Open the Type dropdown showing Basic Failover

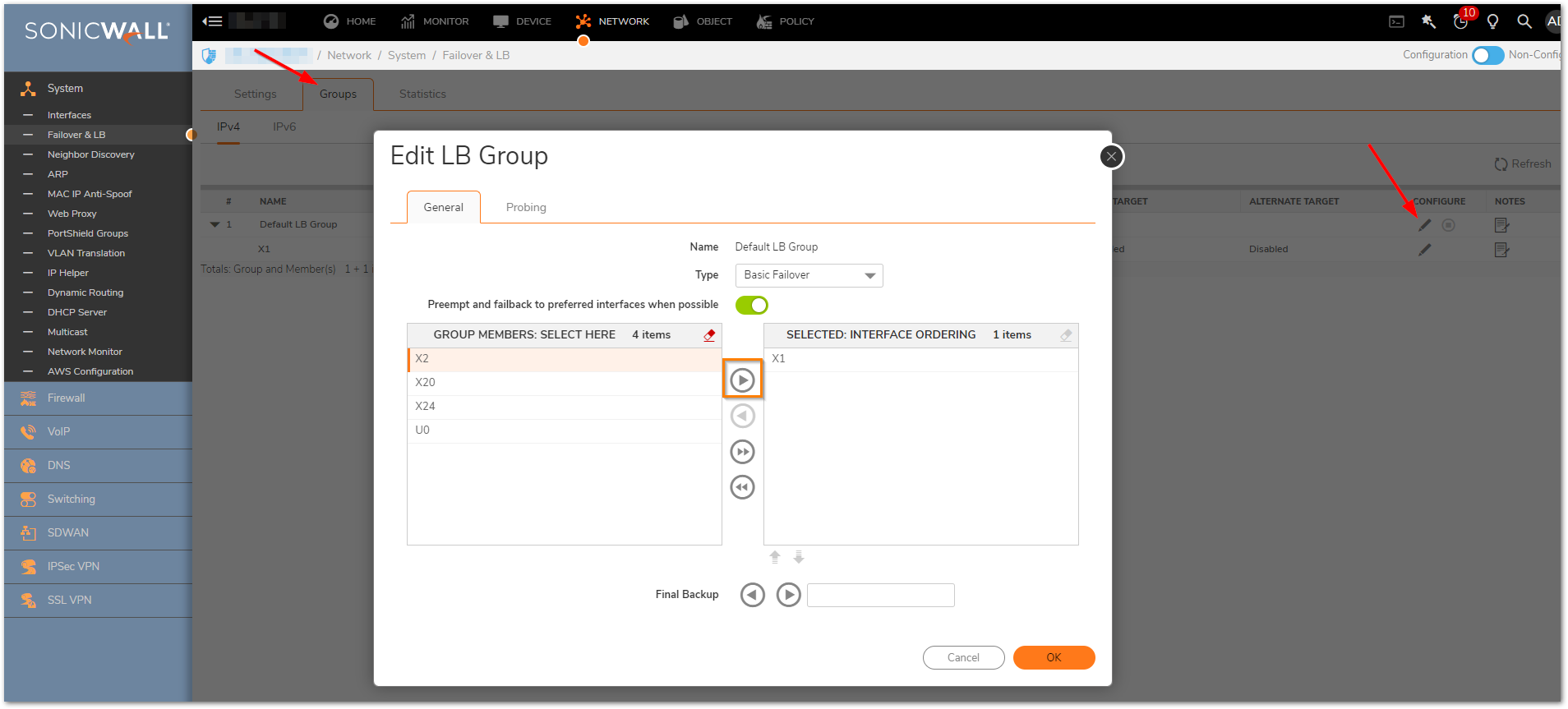[809, 275]
